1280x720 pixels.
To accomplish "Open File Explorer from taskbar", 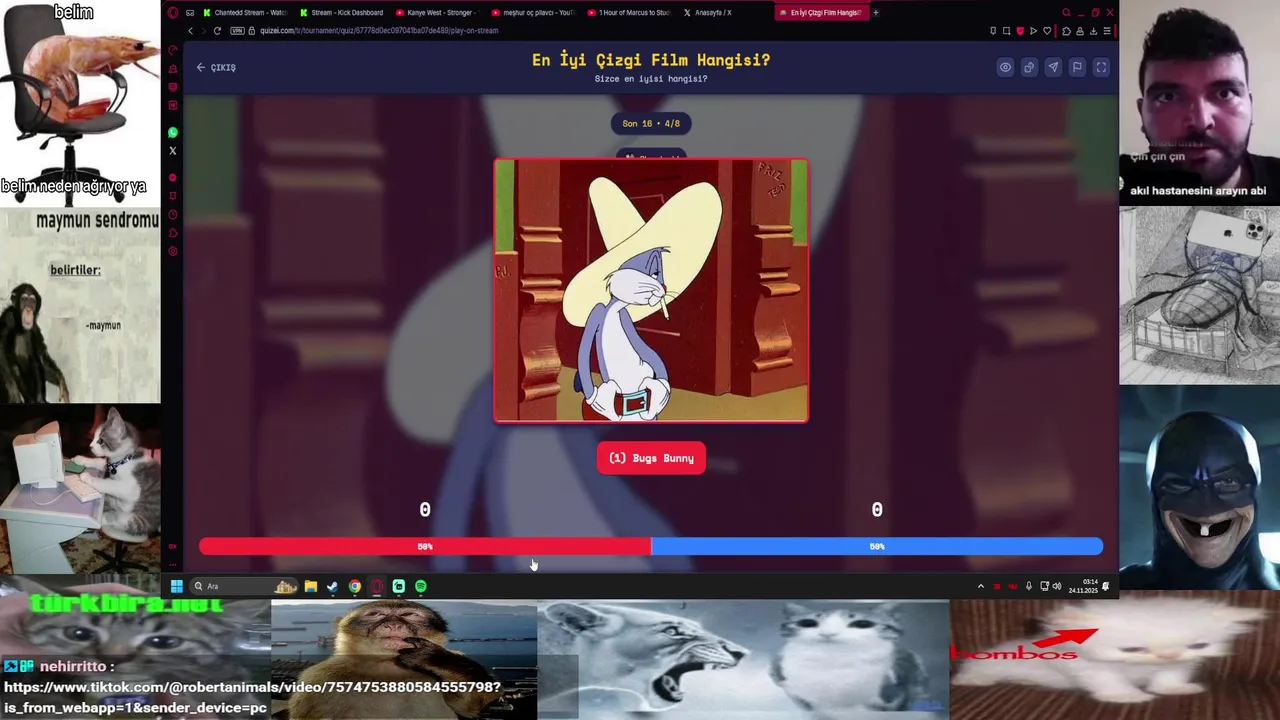I will pyautogui.click(x=311, y=586).
